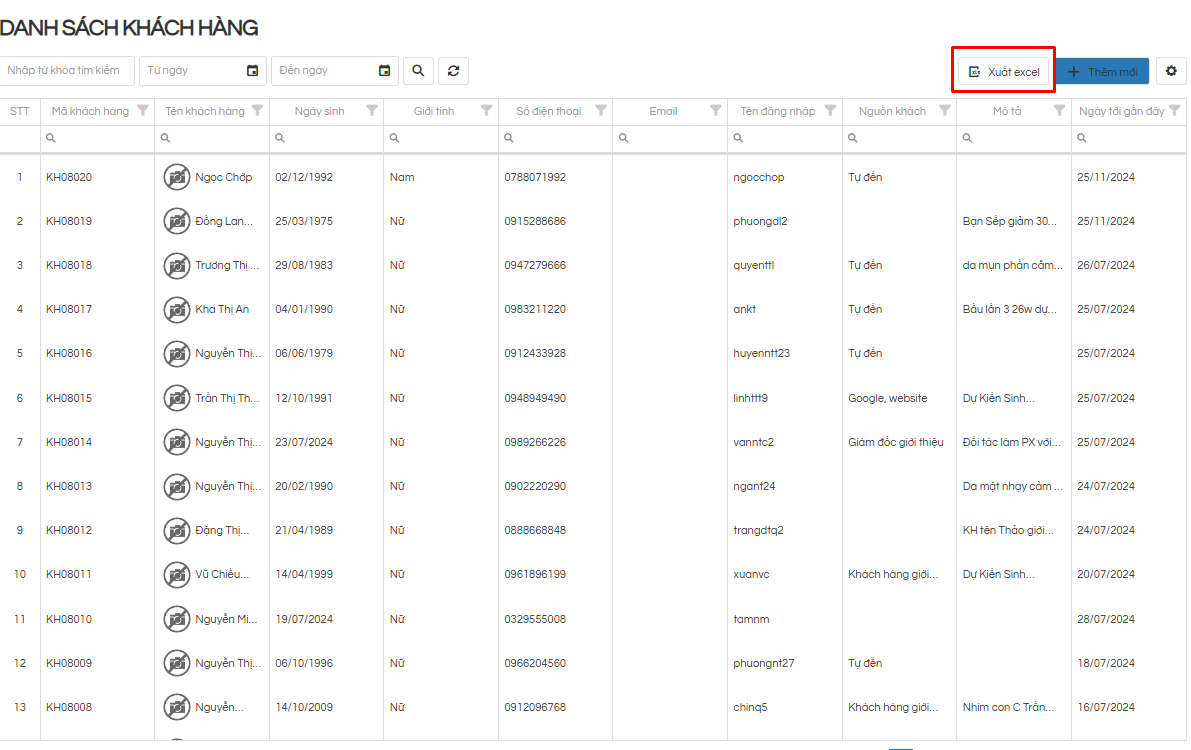Click the Xuất excel button
1191x750 pixels.
pos(1004,72)
